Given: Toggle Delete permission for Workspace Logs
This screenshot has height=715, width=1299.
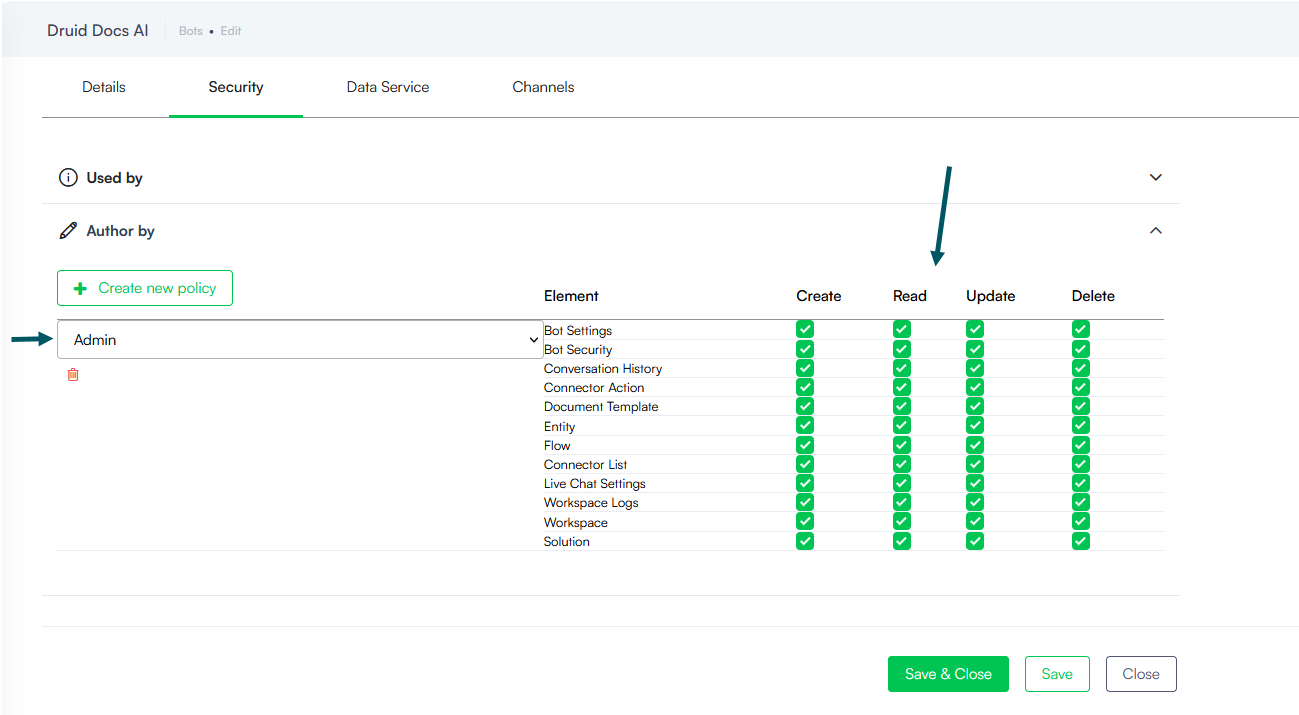Looking at the screenshot, I should pos(1080,503).
